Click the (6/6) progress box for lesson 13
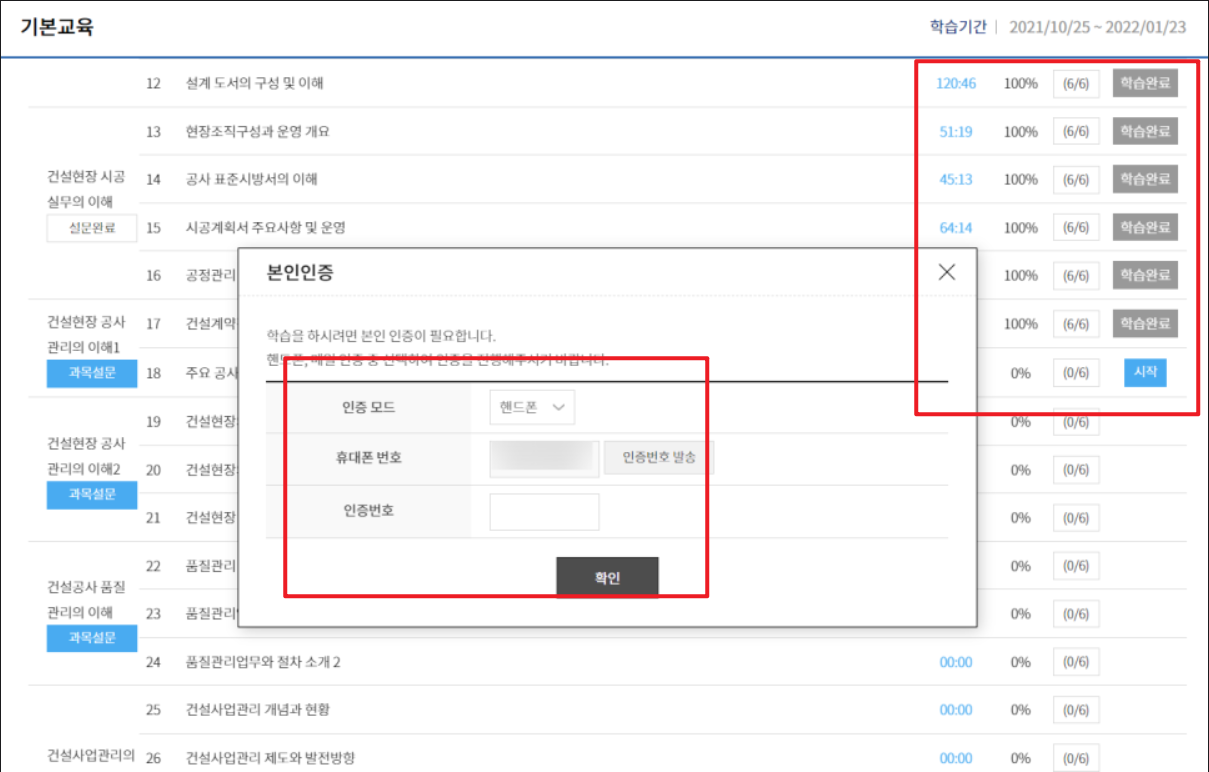 pos(1075,131)
